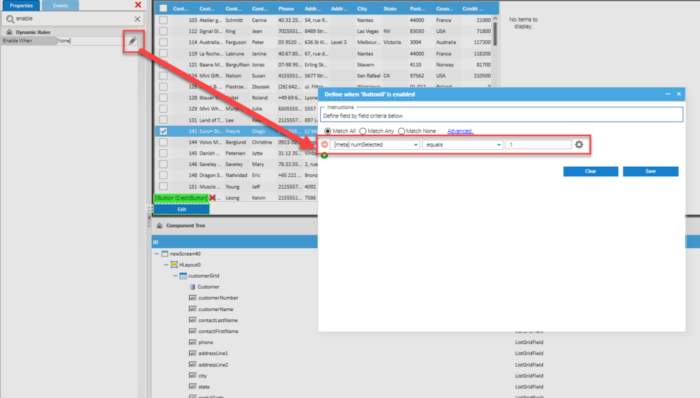This screenshot has height=398, width=700.
Task: Click the red X beside the Button ID label
Action: point(212,198)
